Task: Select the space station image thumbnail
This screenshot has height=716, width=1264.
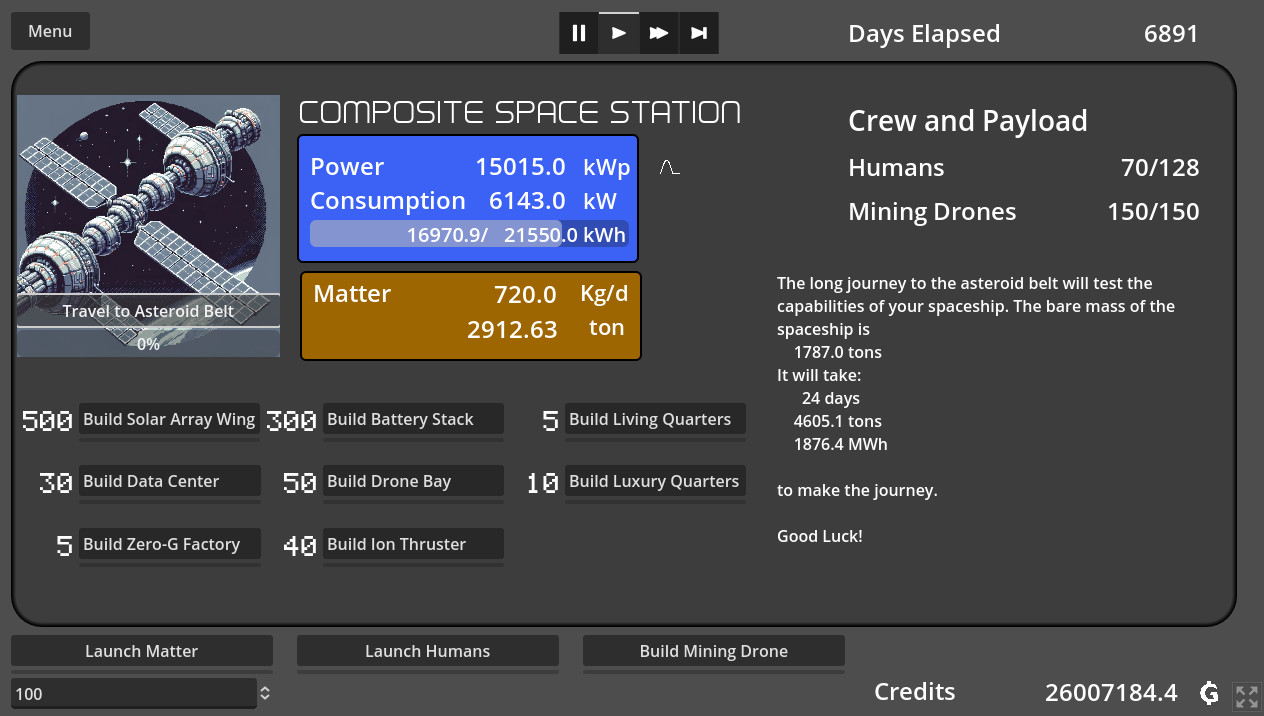Action: (148, 225)
